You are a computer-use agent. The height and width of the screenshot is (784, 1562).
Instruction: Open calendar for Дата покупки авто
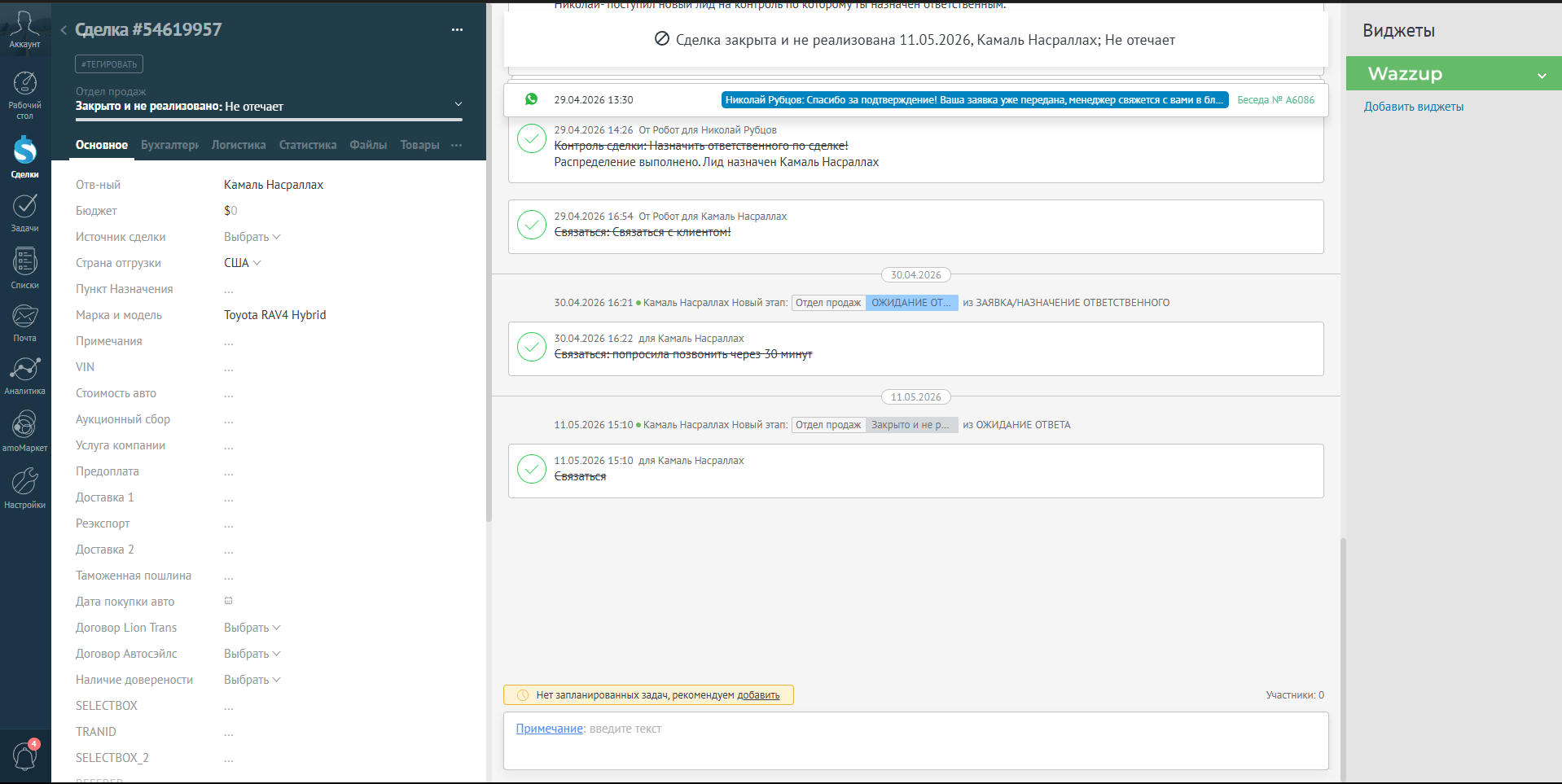[229, 601]
